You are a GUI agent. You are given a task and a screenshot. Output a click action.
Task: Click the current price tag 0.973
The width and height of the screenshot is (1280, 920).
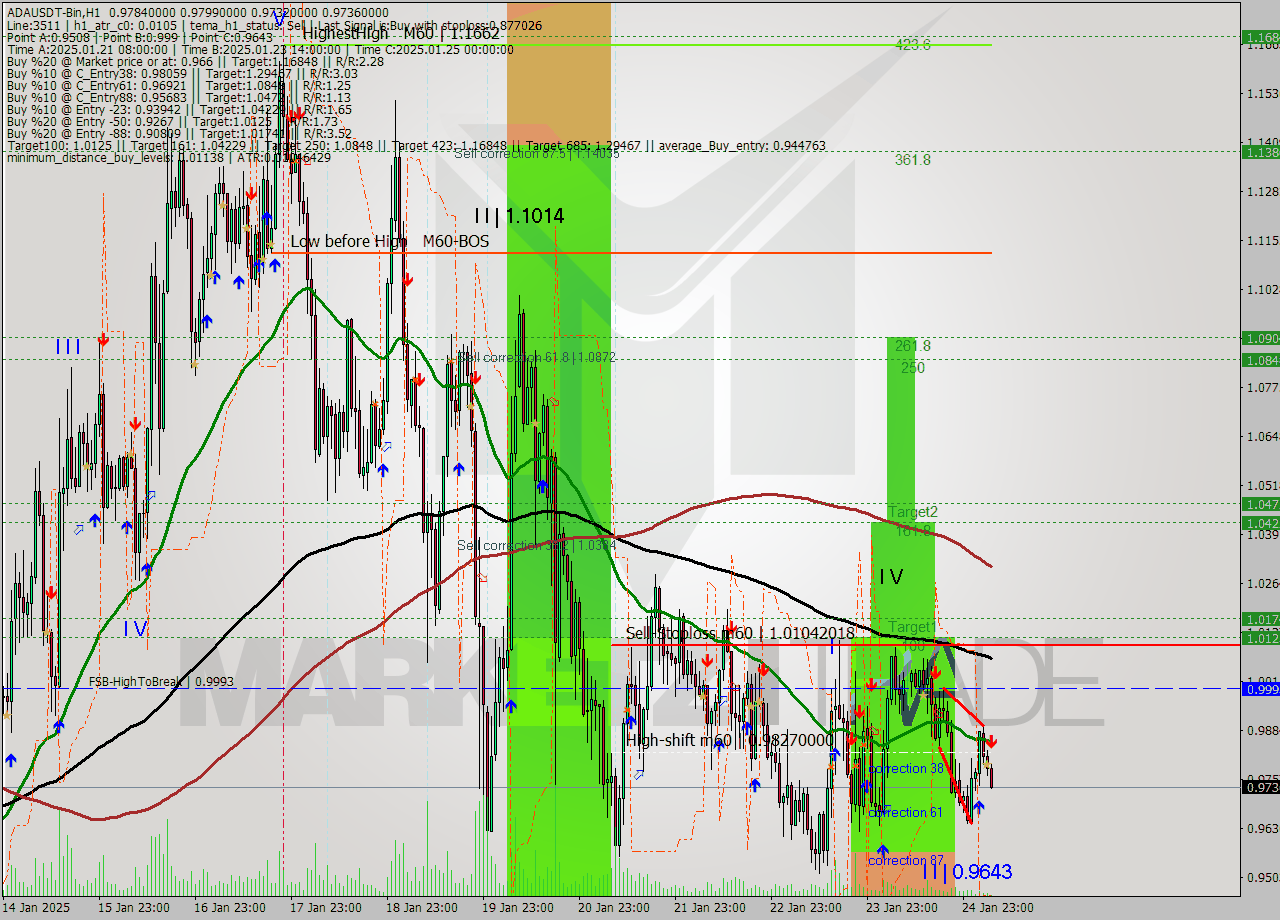point(1260,788)
